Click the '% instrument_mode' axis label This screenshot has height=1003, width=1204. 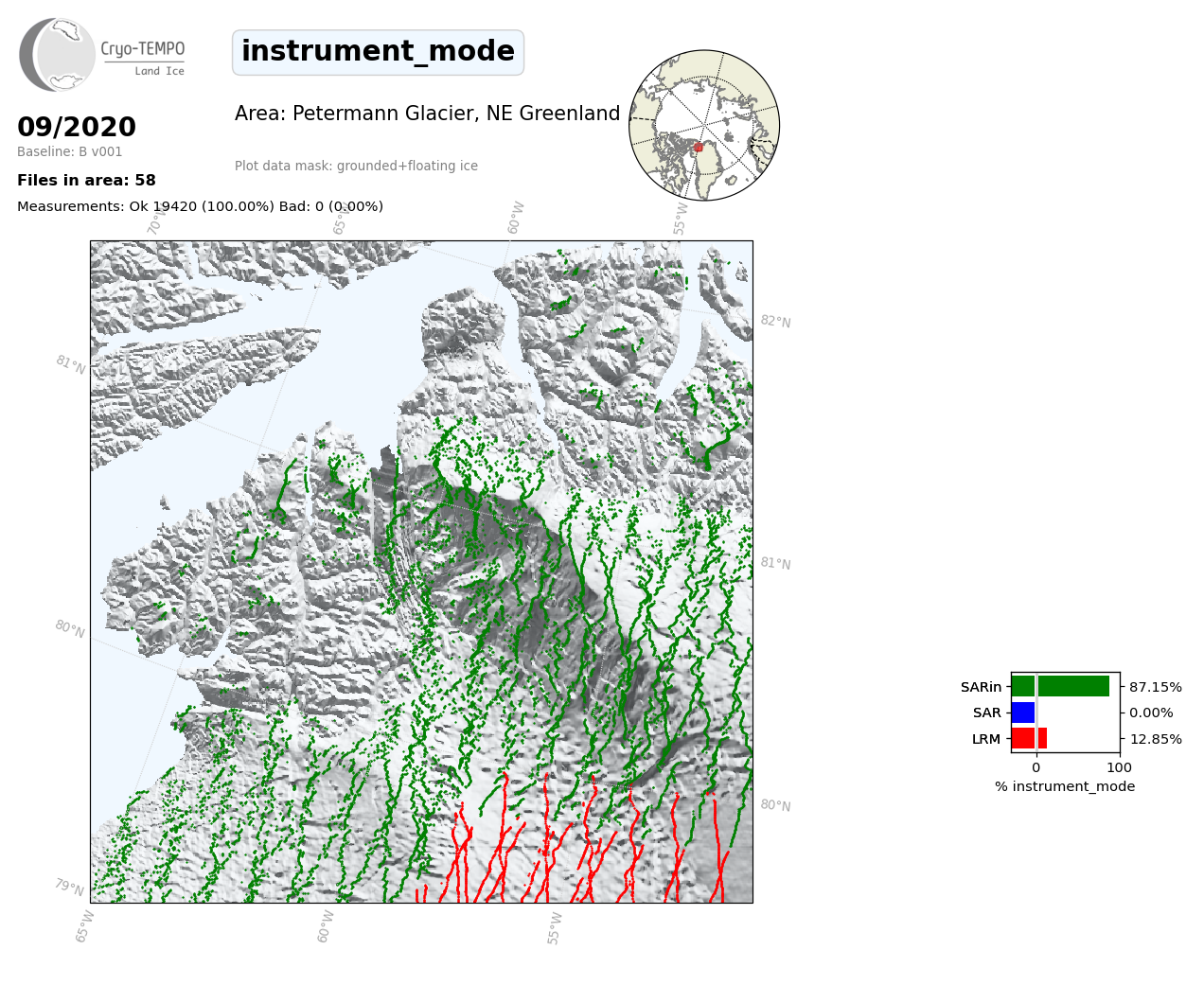click(1064, 786)
